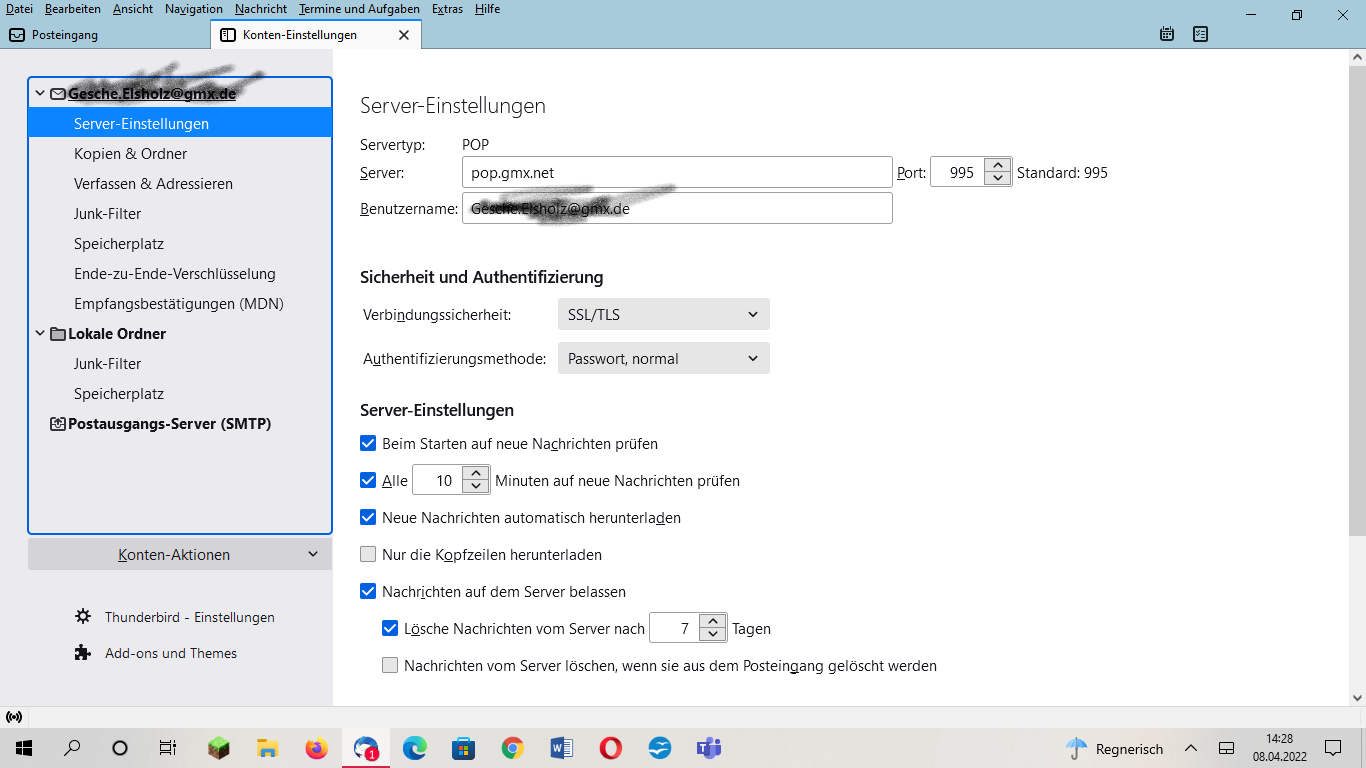The image size is (1366, 768).
Task: Open Microsoft Word from the taskbar
Action: tap(561, 748)
